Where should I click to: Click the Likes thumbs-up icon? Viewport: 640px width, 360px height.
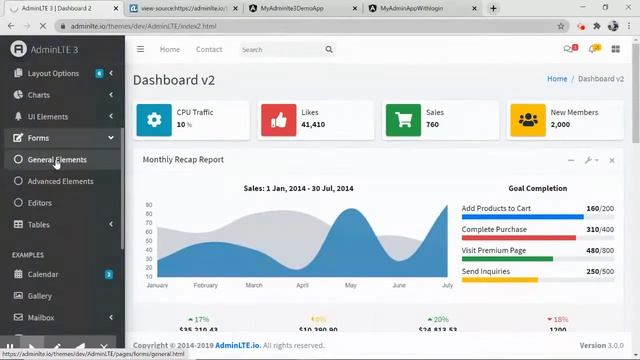(279, 120)
